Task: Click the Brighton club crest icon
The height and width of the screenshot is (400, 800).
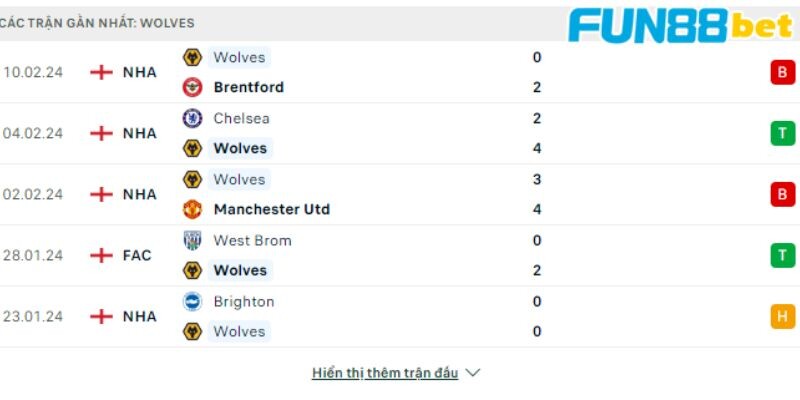Action: [192, 302]
